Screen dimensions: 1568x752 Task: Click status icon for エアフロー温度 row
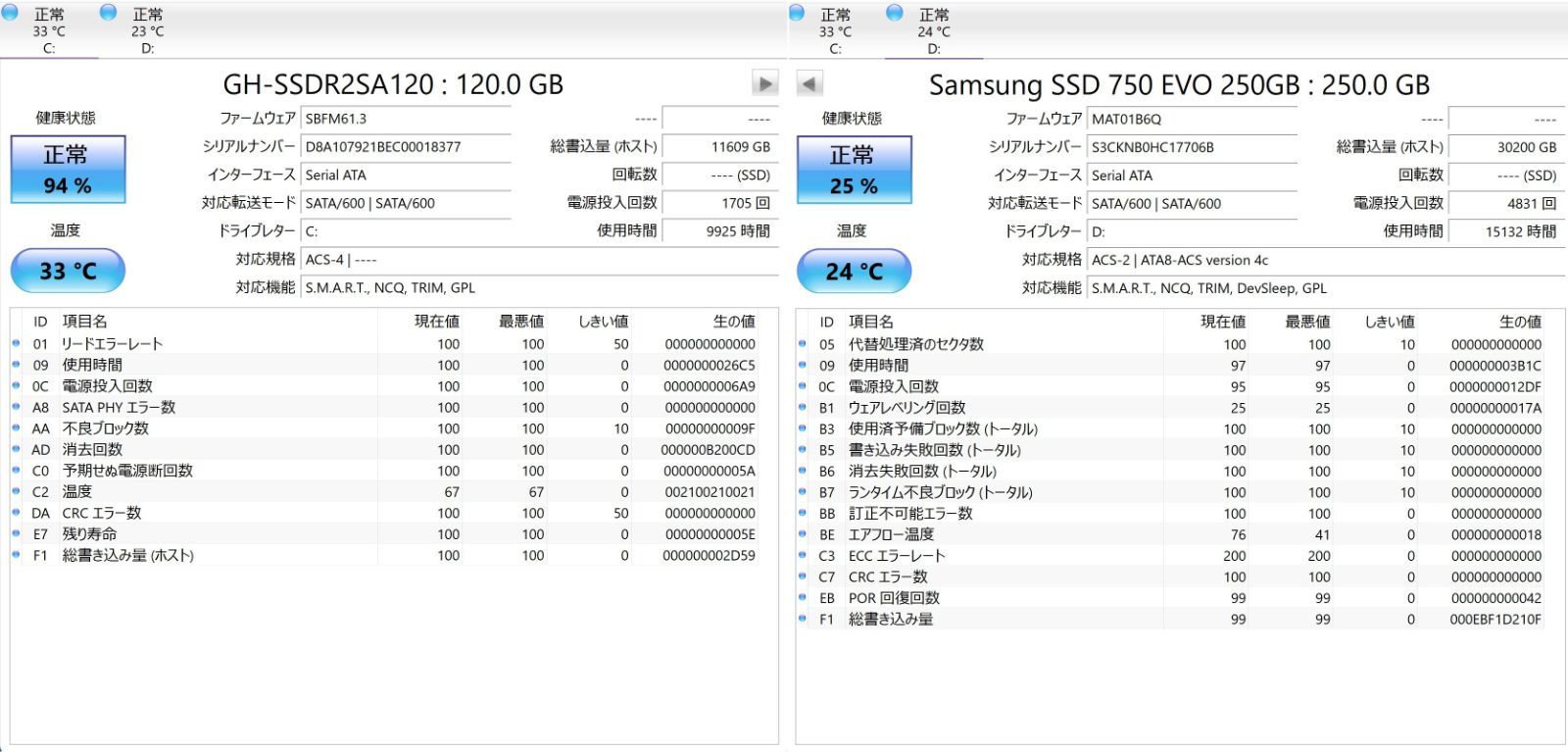tap(802, 534)
